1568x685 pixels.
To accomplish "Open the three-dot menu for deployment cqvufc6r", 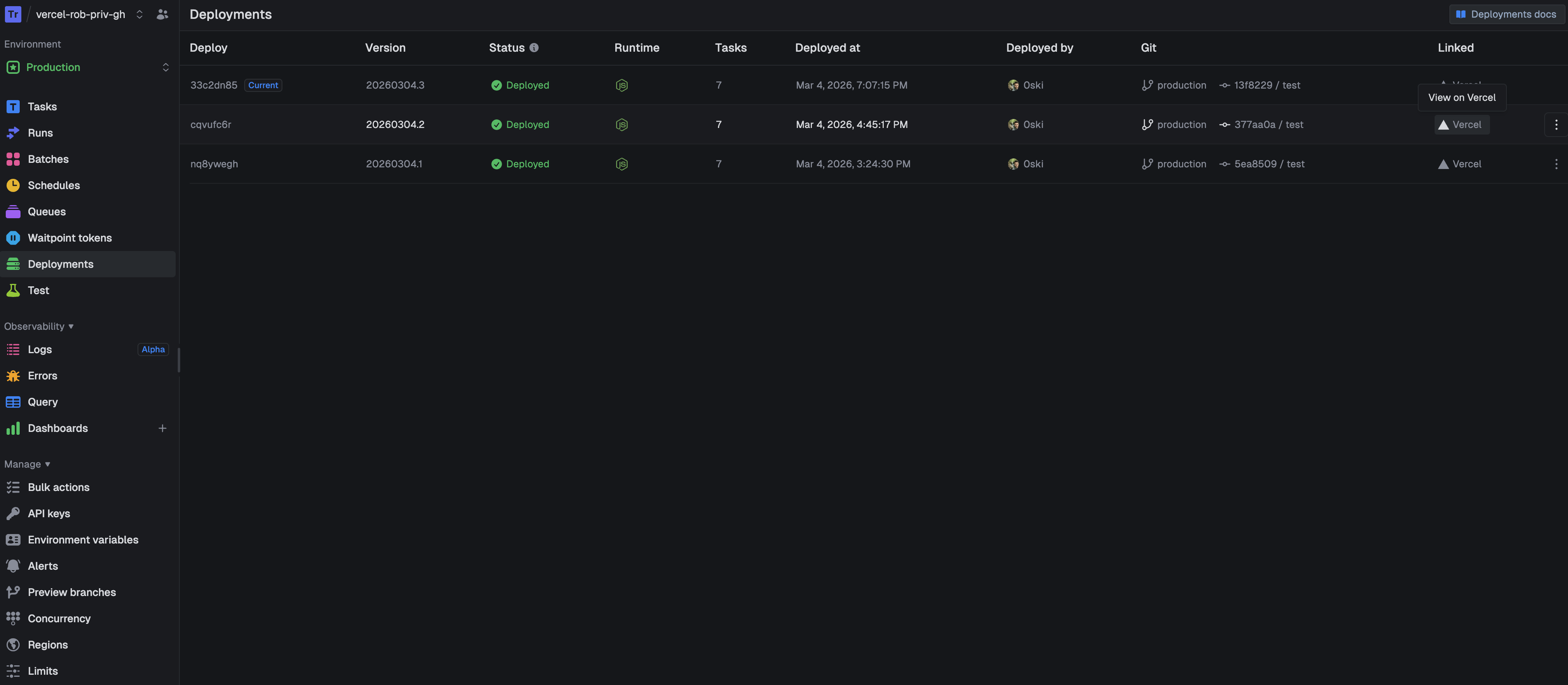I will point(1557,124).
